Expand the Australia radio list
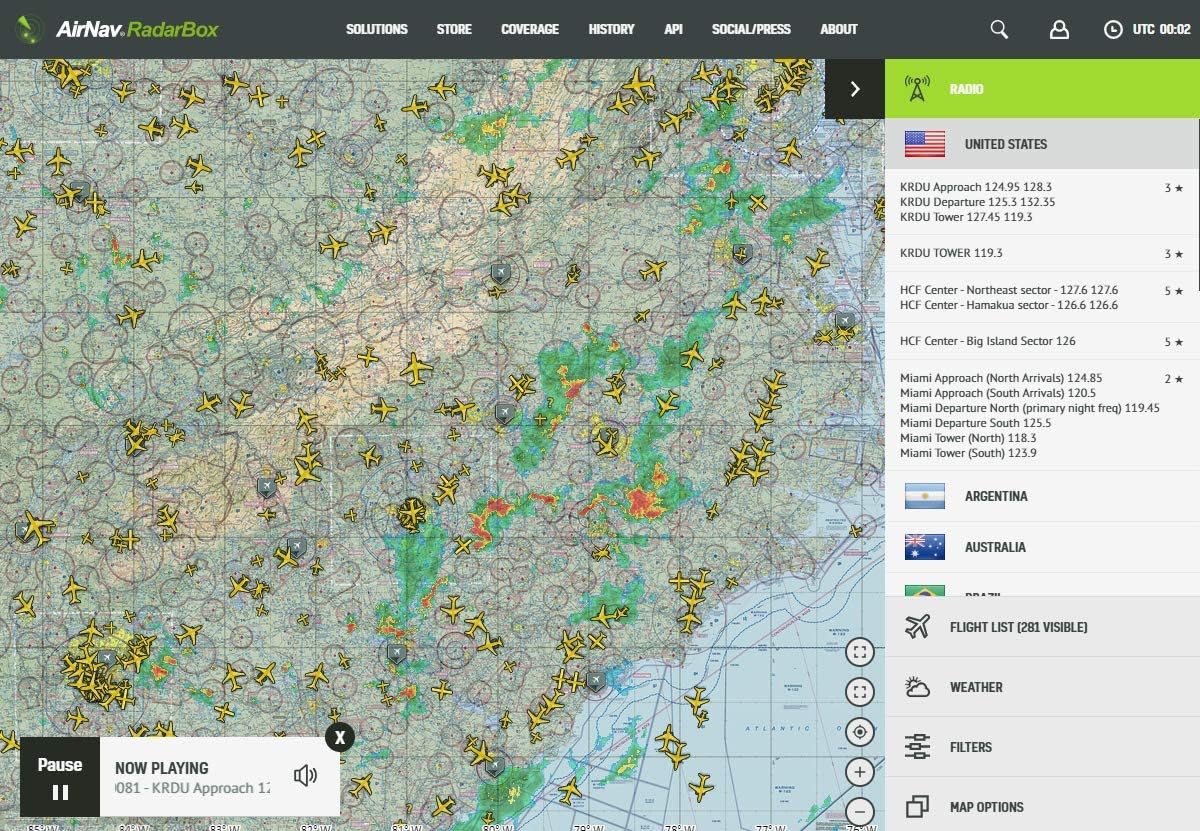The image size is (1200, 831). pos(995,547)
